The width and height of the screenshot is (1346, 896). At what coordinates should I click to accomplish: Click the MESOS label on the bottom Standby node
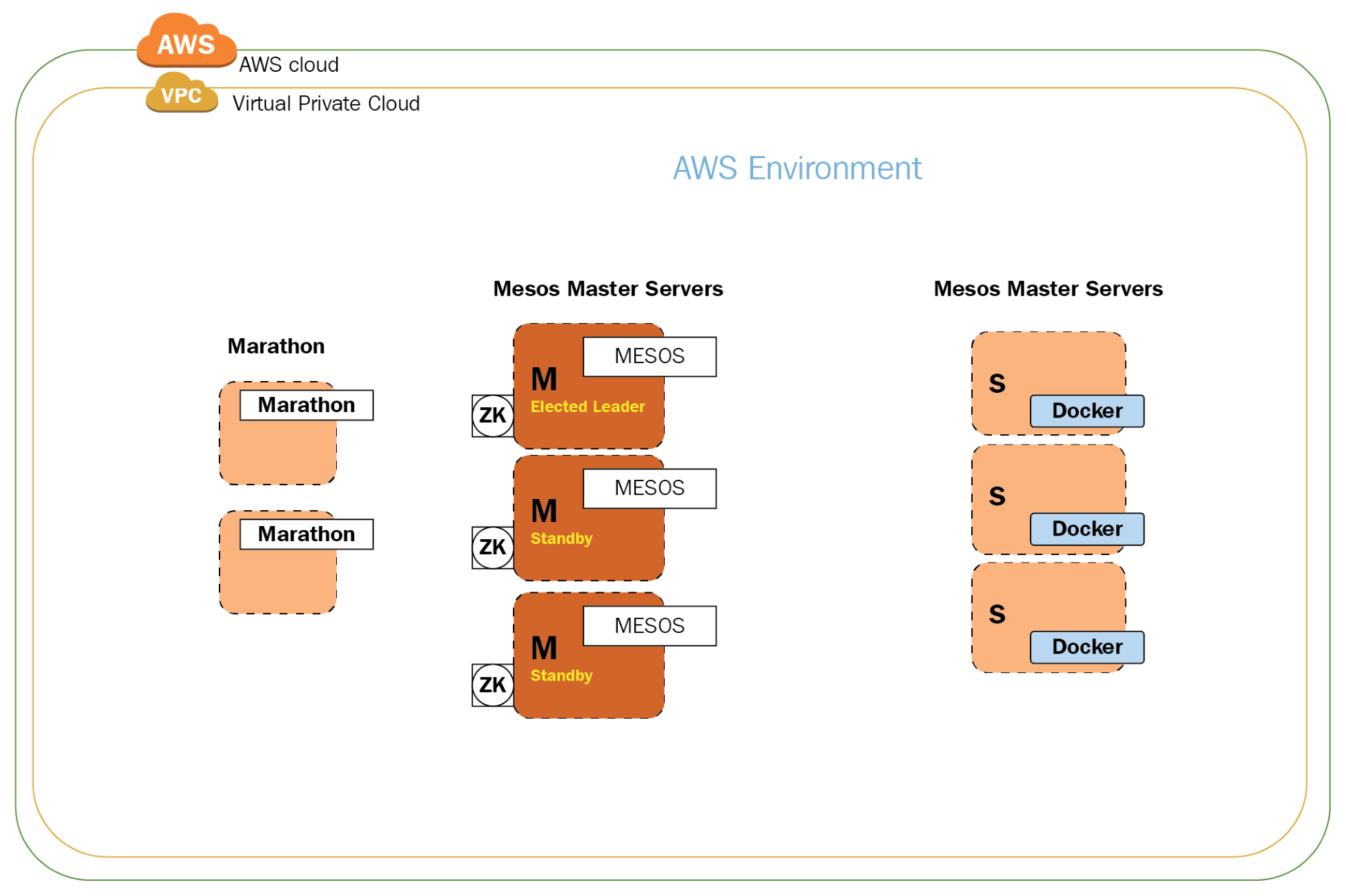click(x=650, y=625)
